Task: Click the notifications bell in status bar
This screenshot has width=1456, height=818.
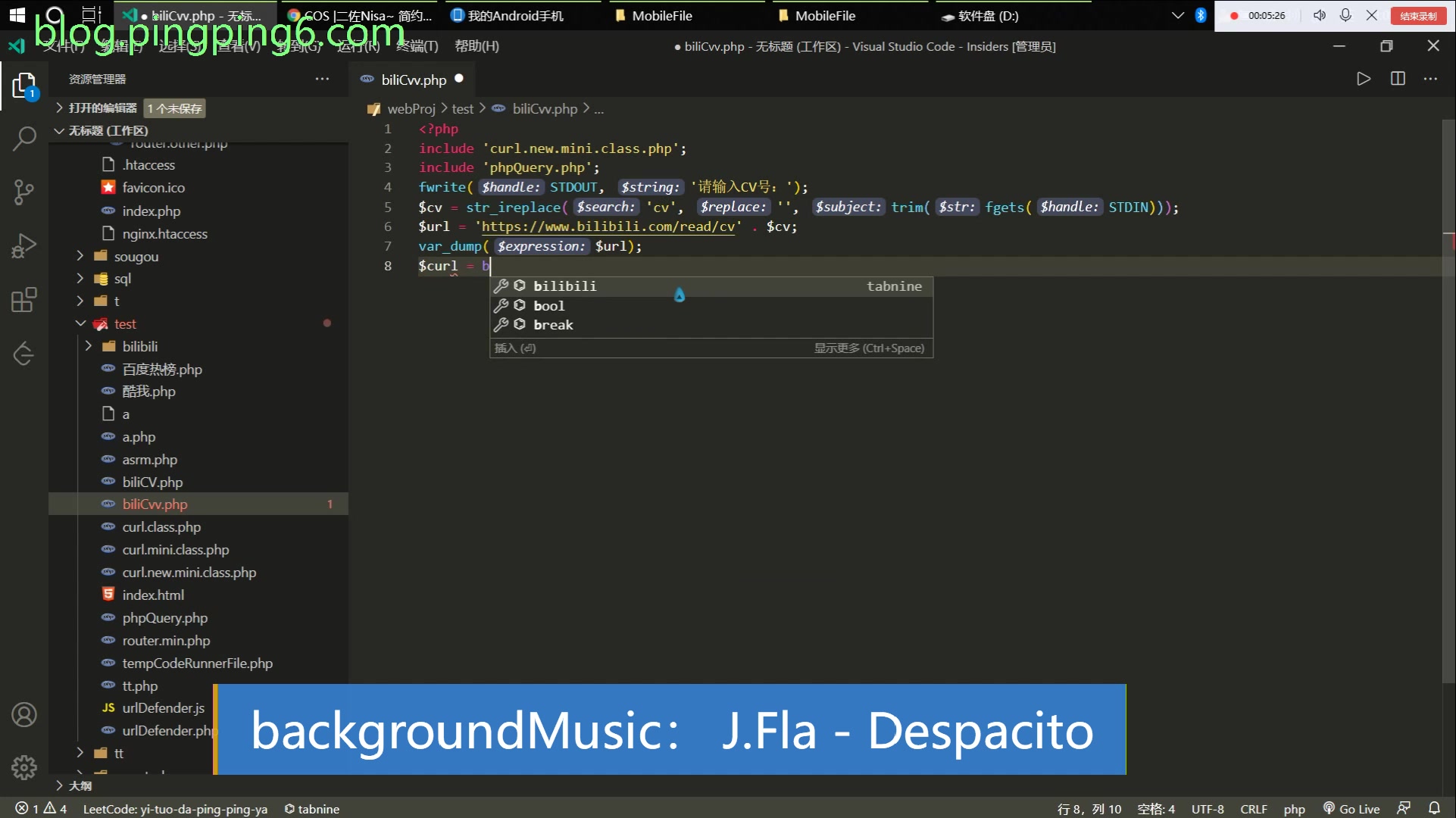Action: pos(1434,808)
